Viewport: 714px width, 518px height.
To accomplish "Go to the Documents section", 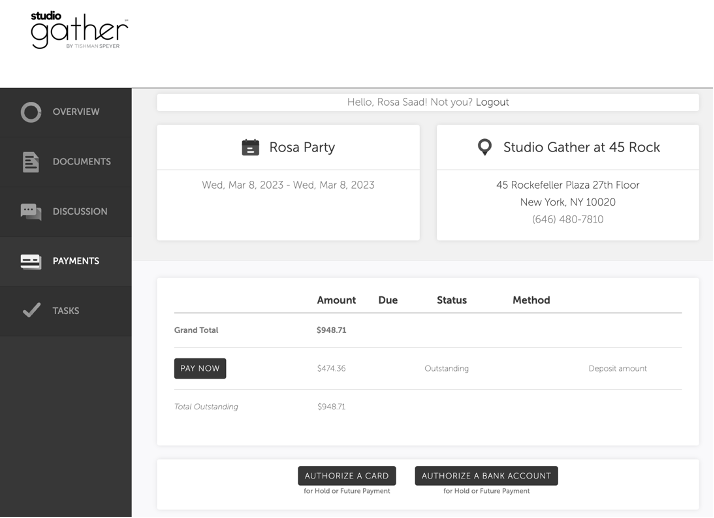I will (81, 162).
